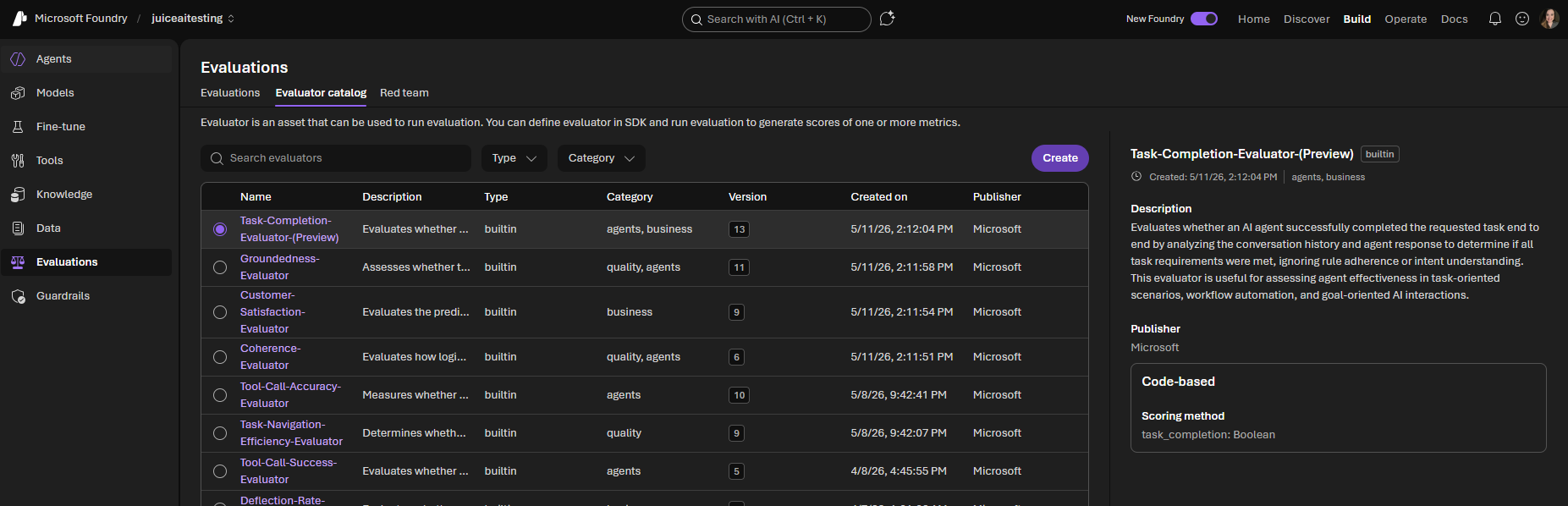
Task: Click version badge 11 of Groundedness row
Action: tap(740, 267)
